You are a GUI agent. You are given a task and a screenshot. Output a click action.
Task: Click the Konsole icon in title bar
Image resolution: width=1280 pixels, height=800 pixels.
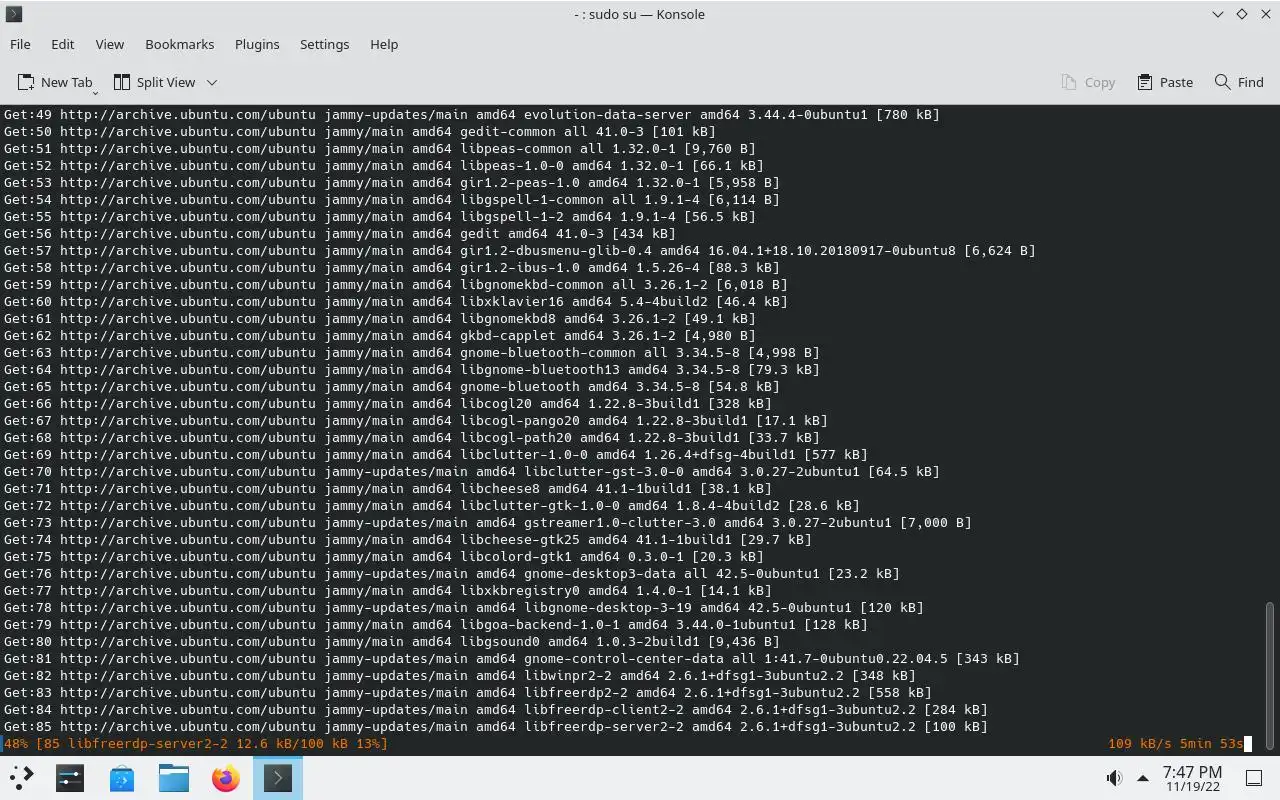coord(14,14)
